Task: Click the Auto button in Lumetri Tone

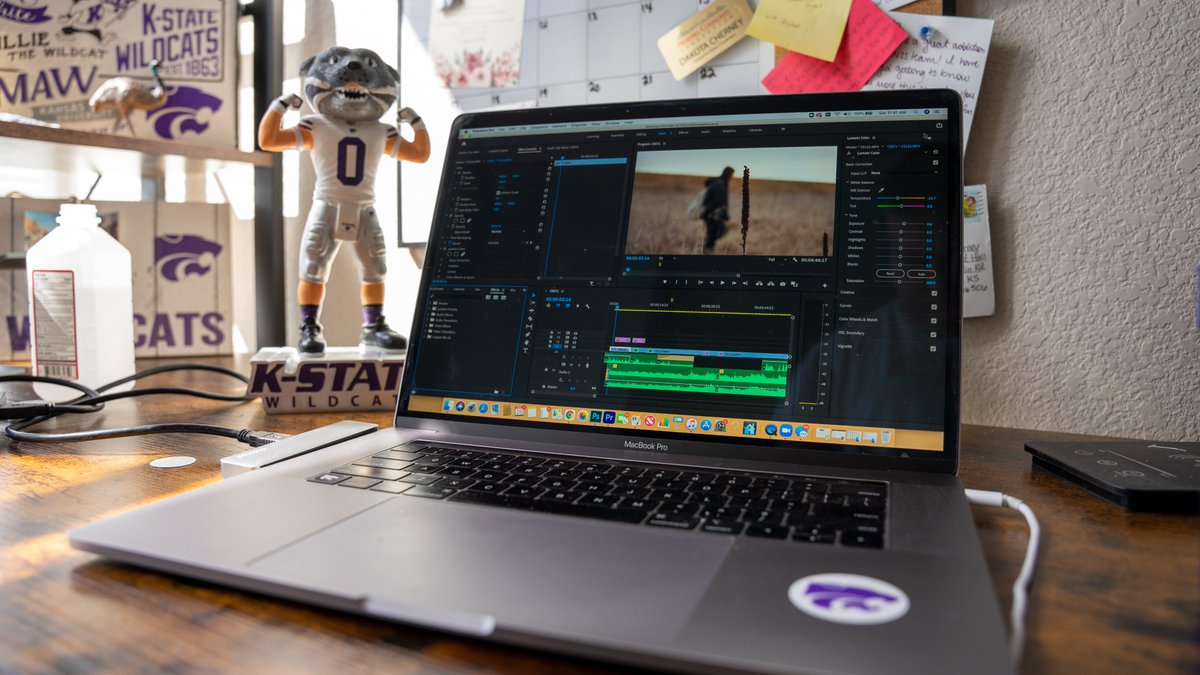Action: (x=921, y=274)
